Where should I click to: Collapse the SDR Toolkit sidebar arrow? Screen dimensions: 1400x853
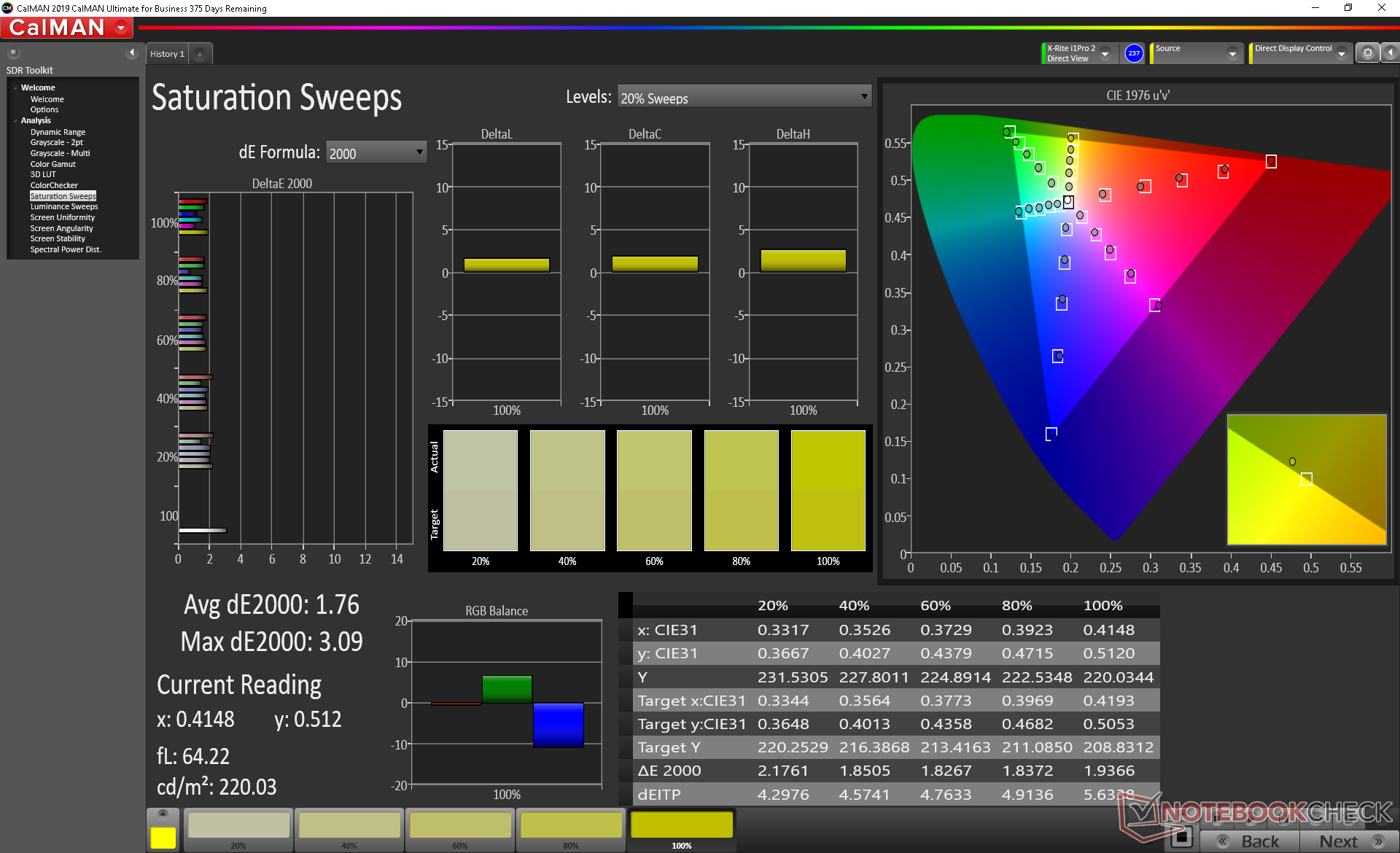click(131, 52)
